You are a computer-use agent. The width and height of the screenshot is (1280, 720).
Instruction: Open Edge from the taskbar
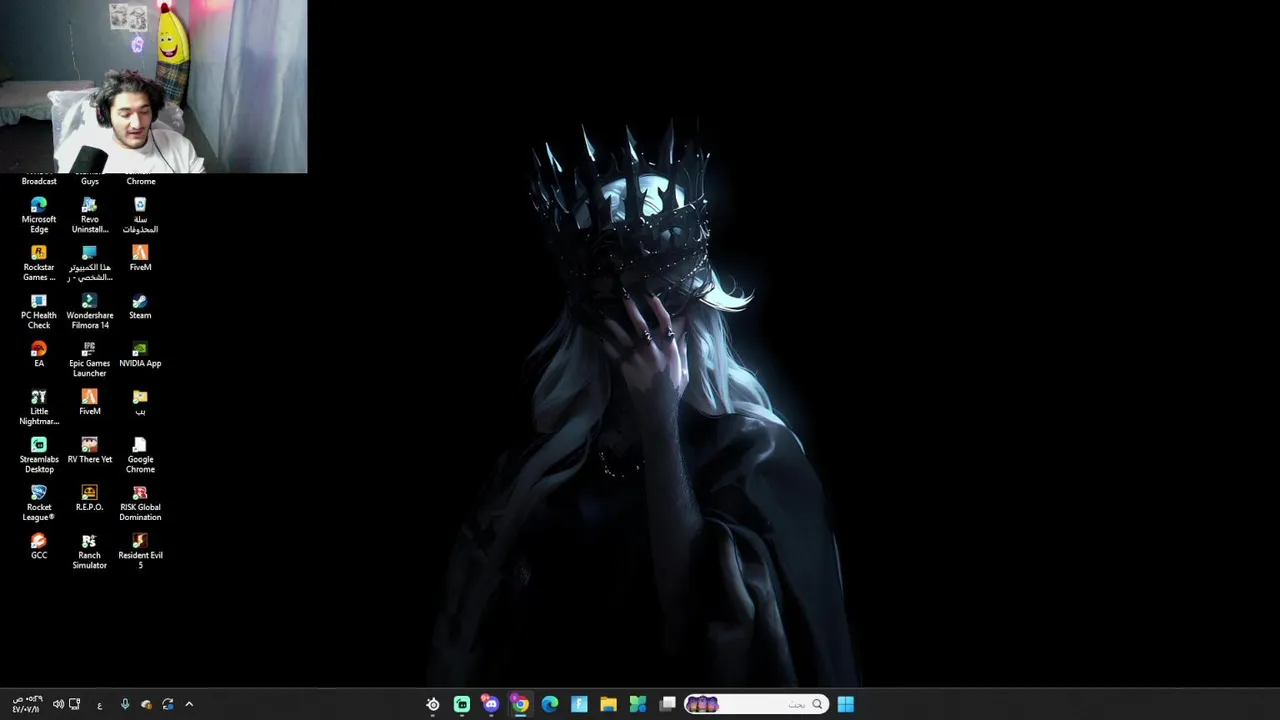pyautogui.click(x=549, y=704)
